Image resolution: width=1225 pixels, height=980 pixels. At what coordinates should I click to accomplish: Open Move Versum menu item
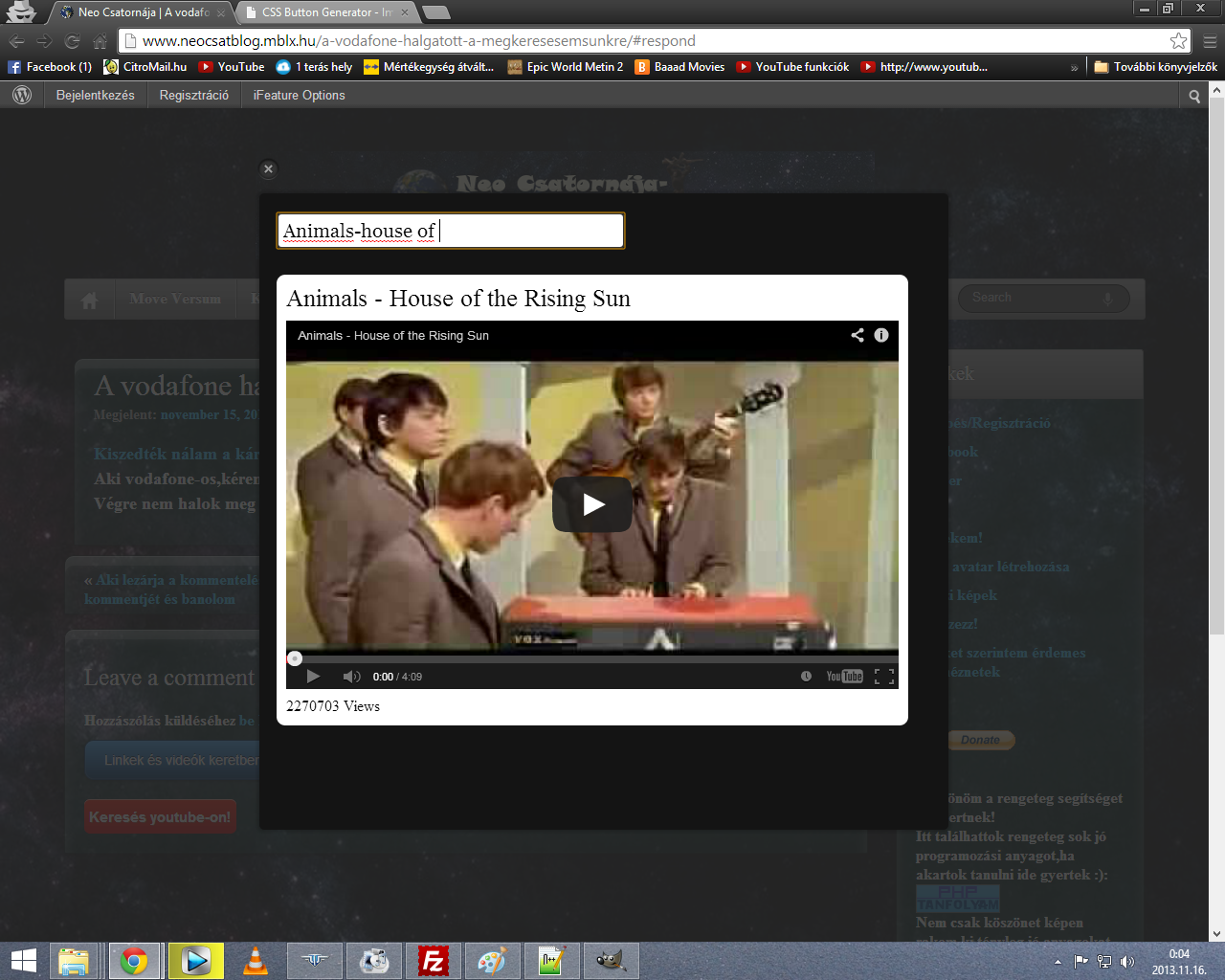point(175,299)
